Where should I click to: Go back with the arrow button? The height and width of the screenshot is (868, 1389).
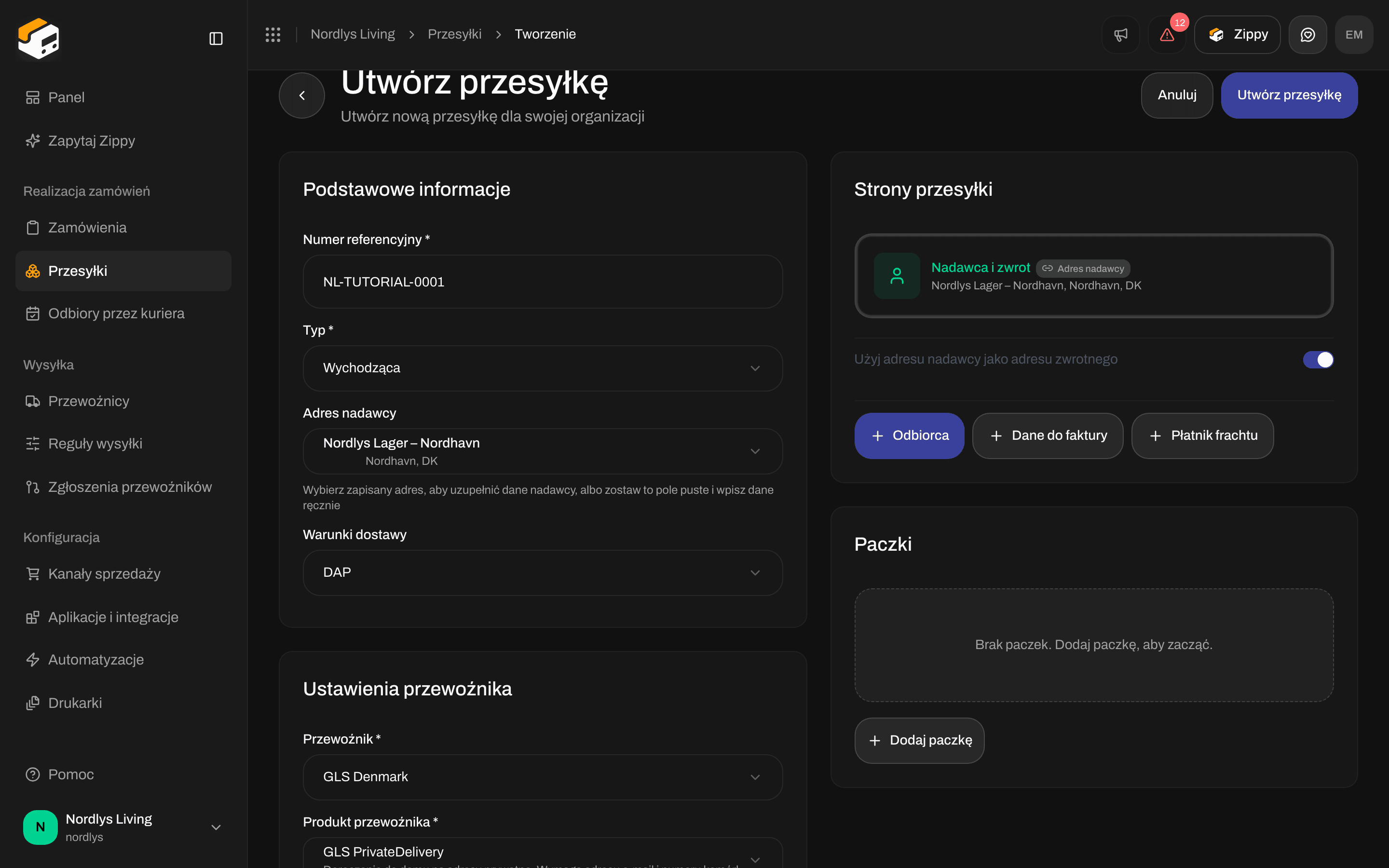pos(302,95)
